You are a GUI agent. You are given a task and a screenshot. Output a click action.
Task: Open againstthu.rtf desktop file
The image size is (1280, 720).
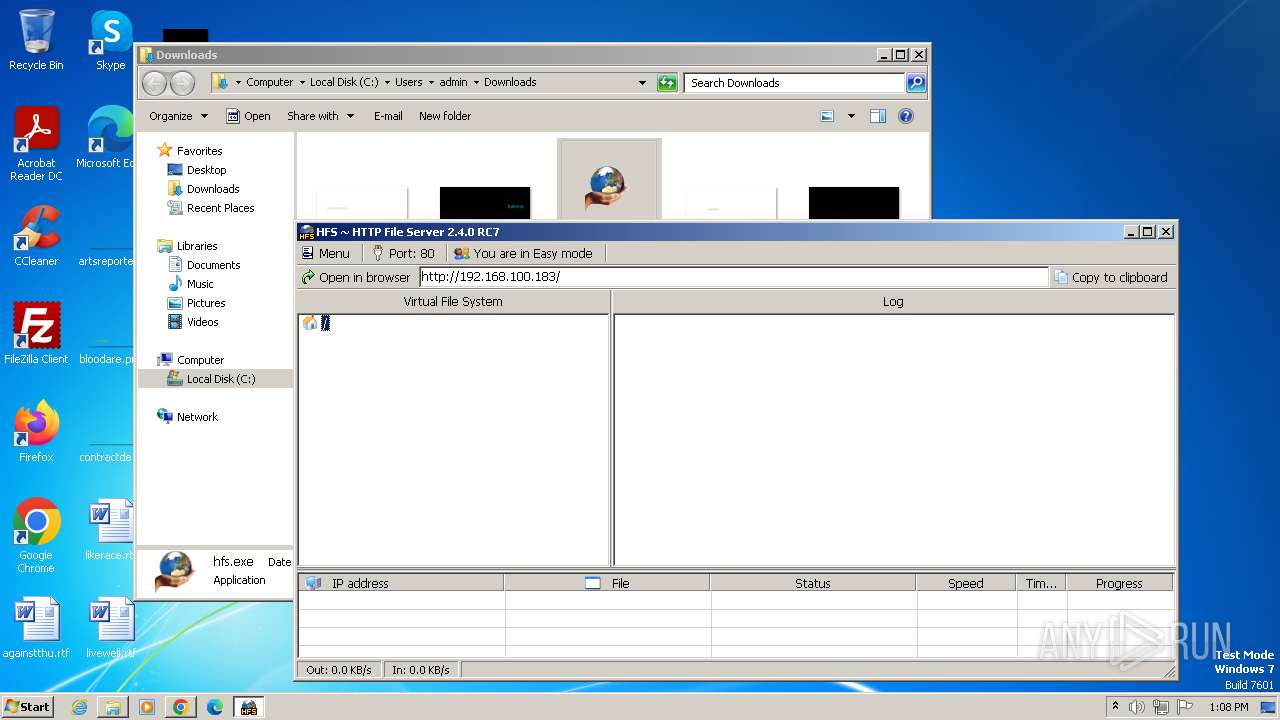pyautogui.click(x=36, y=627)
